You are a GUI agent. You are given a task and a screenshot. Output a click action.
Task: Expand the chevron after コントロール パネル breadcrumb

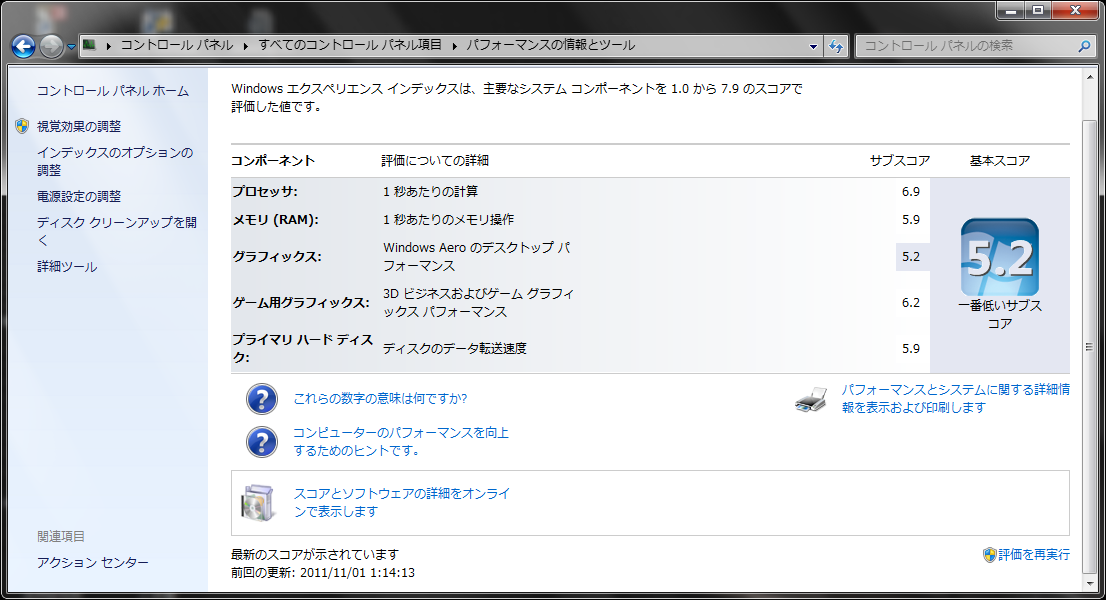(x=245, y=46)
